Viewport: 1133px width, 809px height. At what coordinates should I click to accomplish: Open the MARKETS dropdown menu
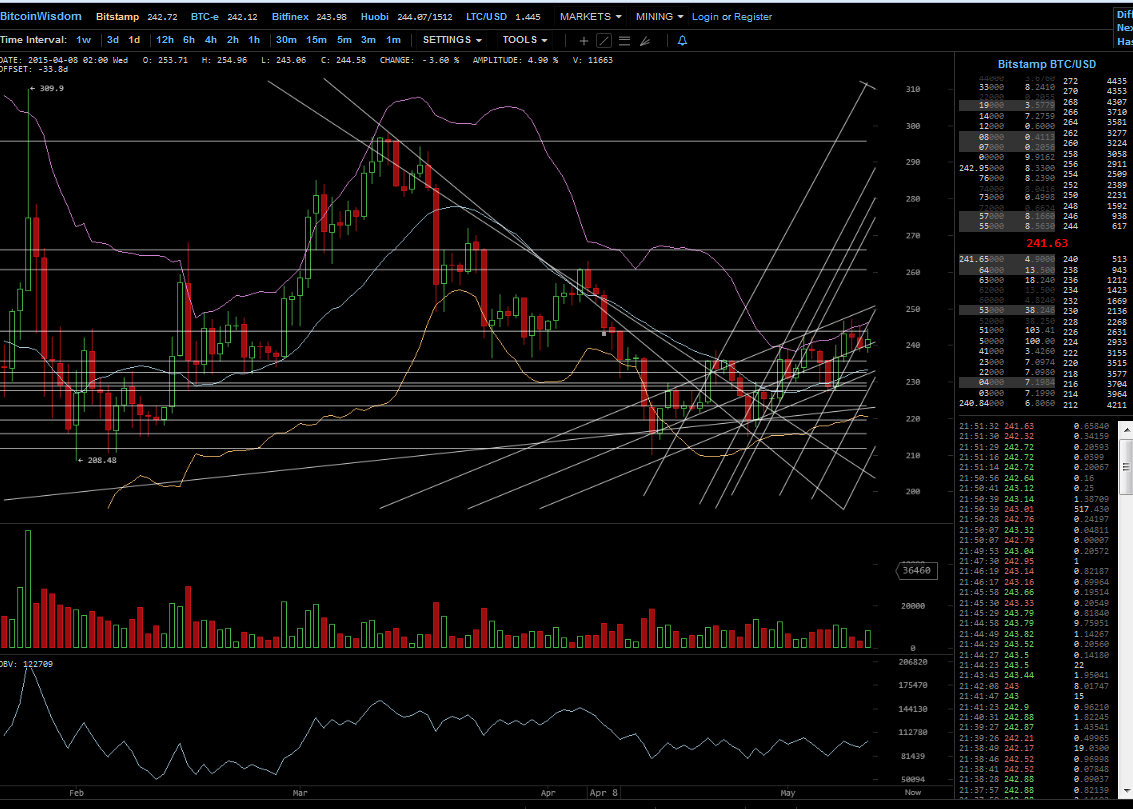[590, 16]
